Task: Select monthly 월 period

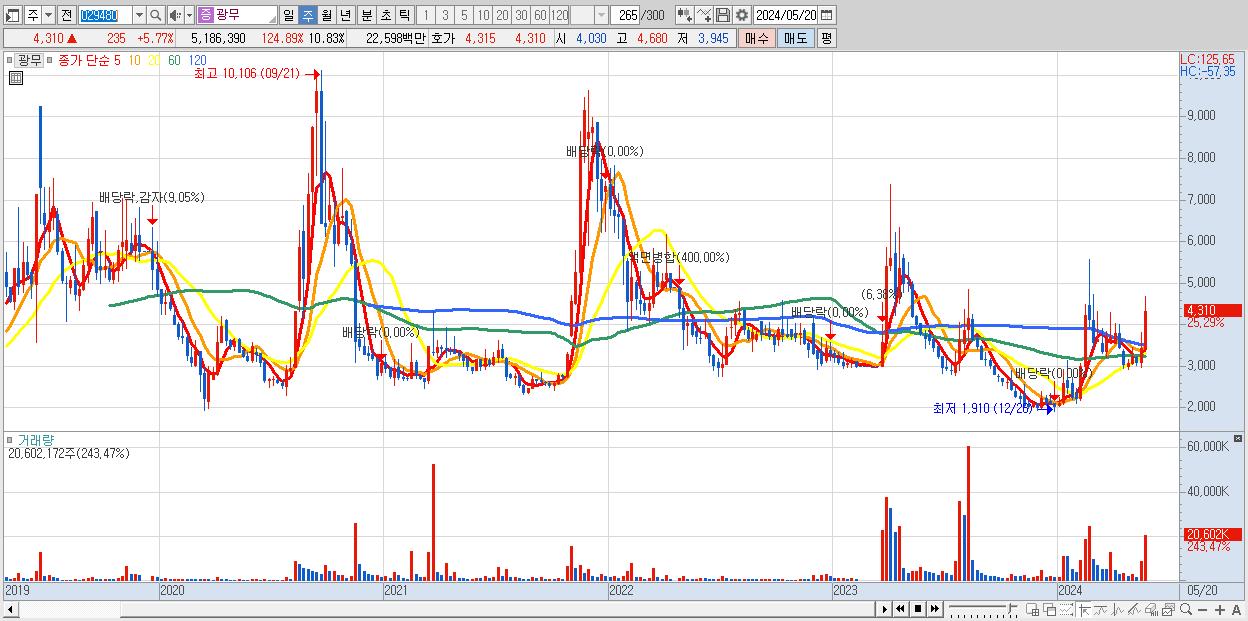Action: click(x=326, y=15)
